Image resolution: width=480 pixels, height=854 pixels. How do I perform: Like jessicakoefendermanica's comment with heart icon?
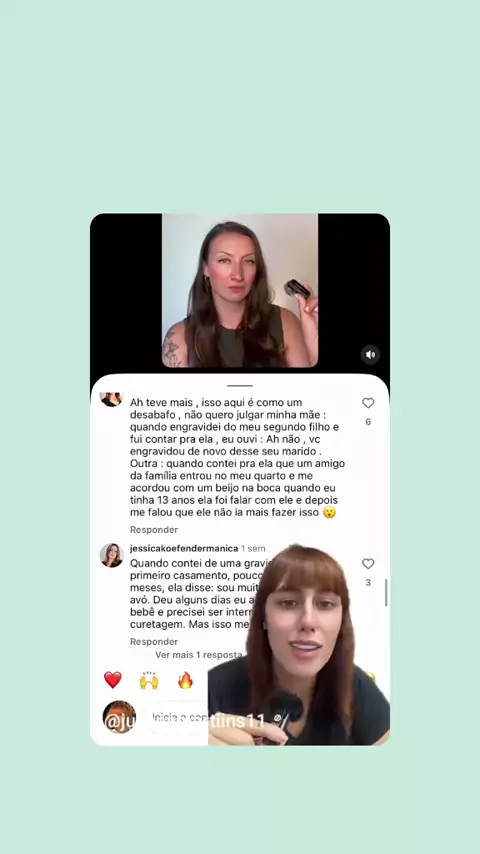click(368, 564)
